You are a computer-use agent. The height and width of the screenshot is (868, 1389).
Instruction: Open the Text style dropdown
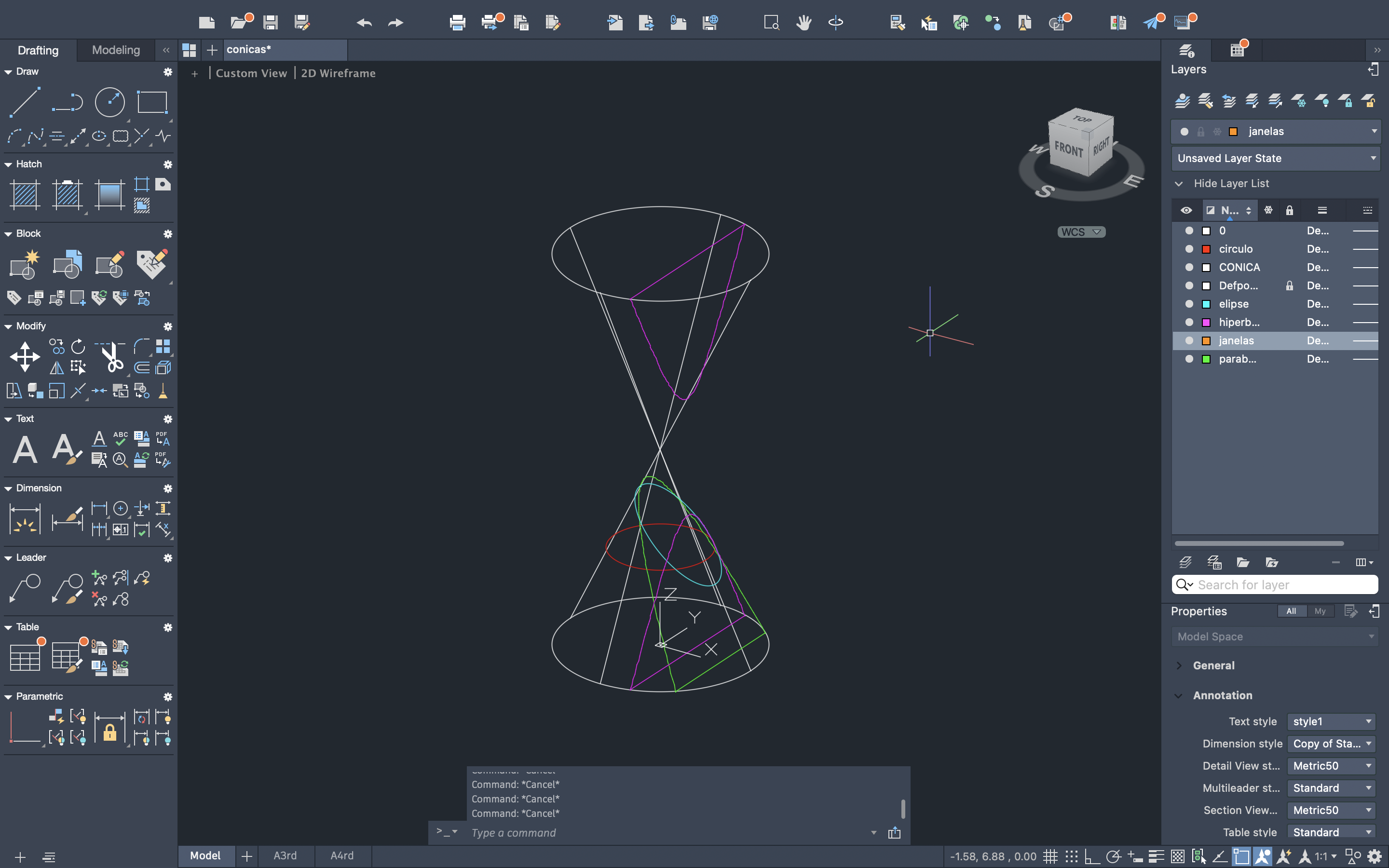click(1331, 721)
